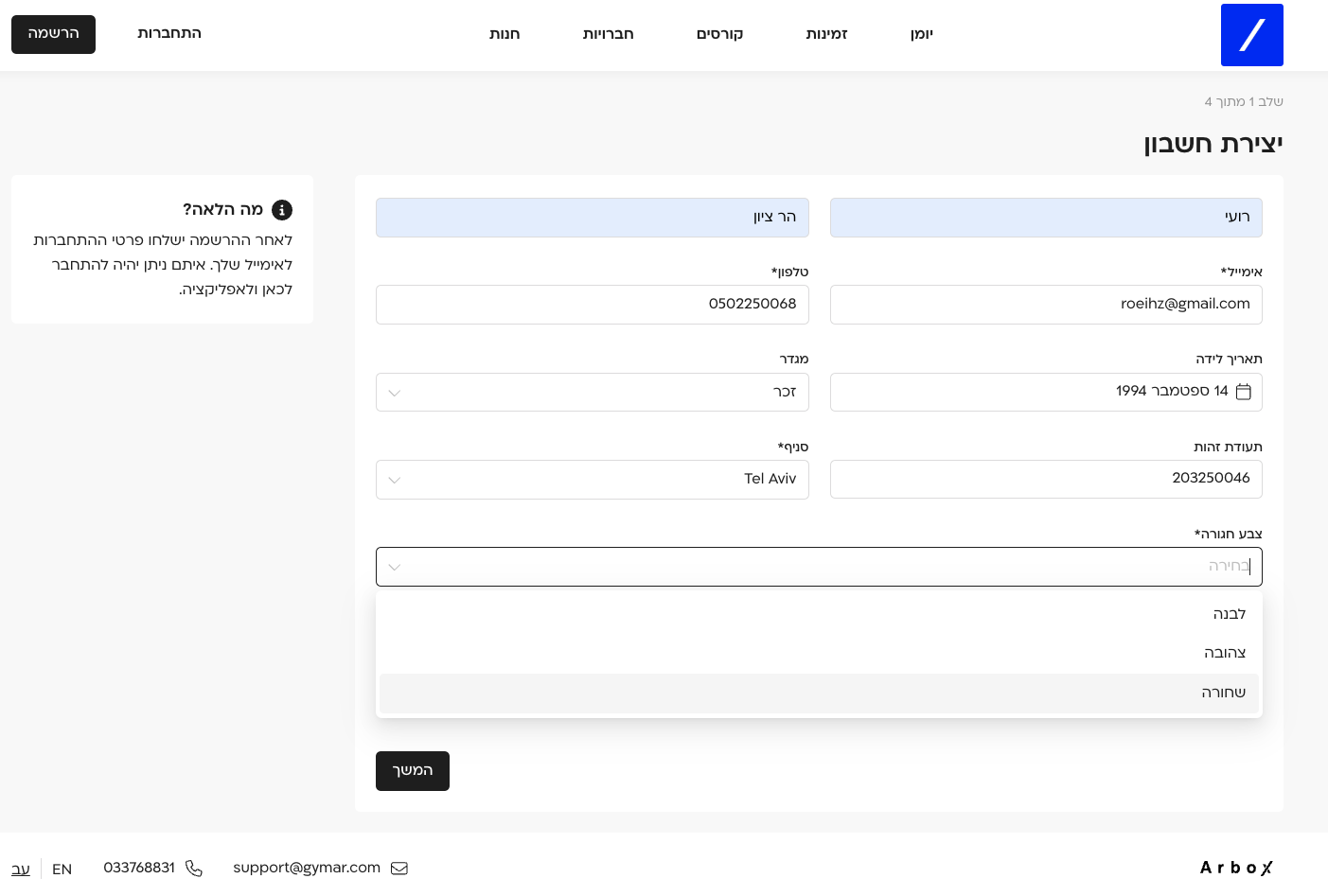Click support@gymar.com email link
This screenshot has width=1328, height=896.
point(307,868)
